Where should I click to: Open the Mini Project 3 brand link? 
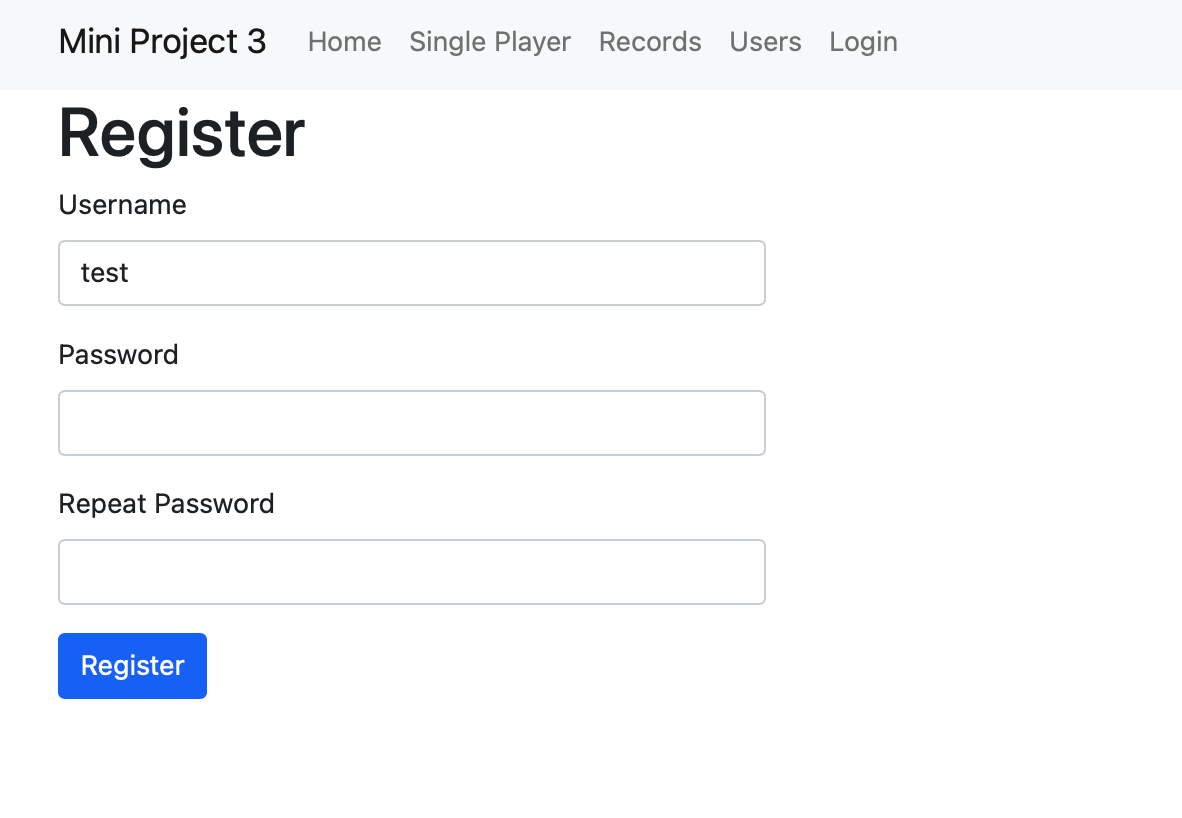pyautogui.click(x=162, y=41)
